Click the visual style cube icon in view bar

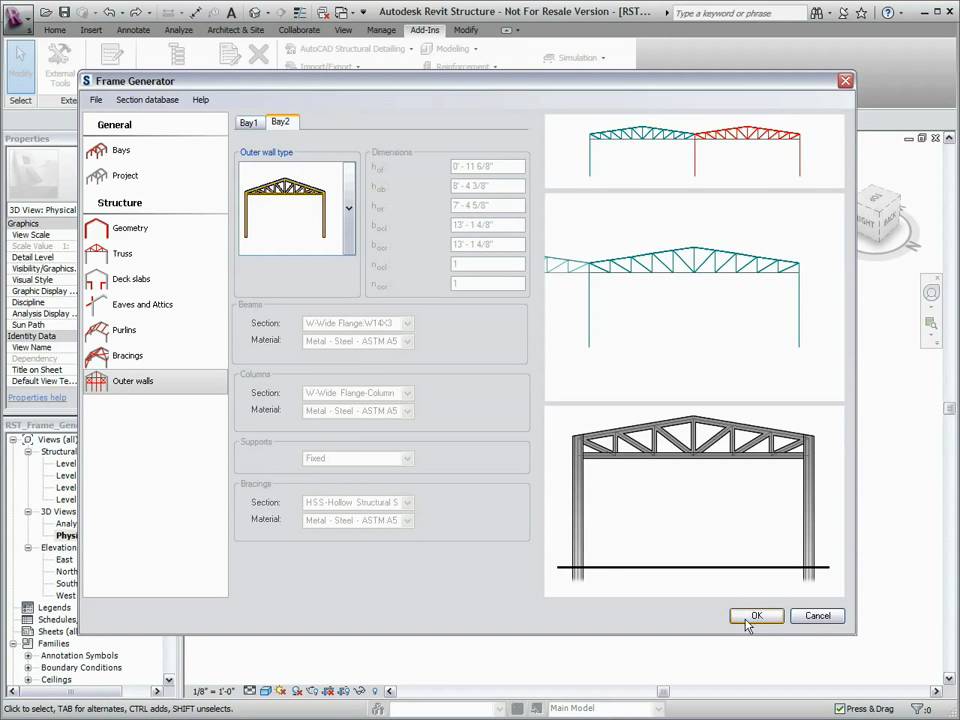click(266, 691)
